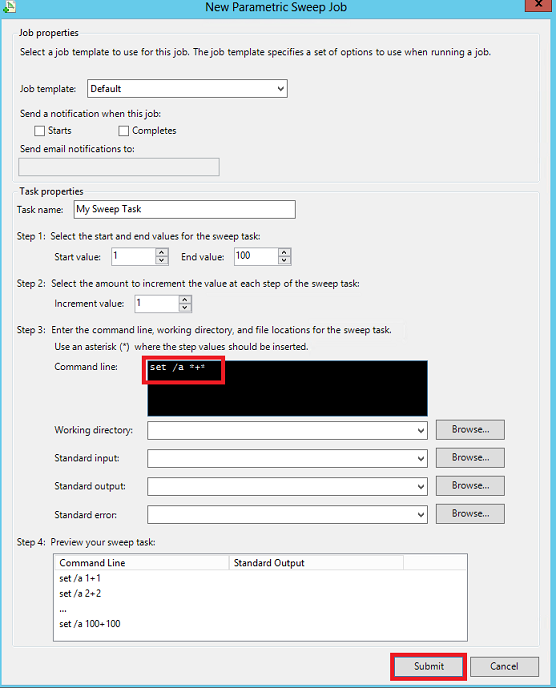The height and width of the screenshot is (688, 556).
Task: Click inside the Command line box
Action: [x=287, y=388]
